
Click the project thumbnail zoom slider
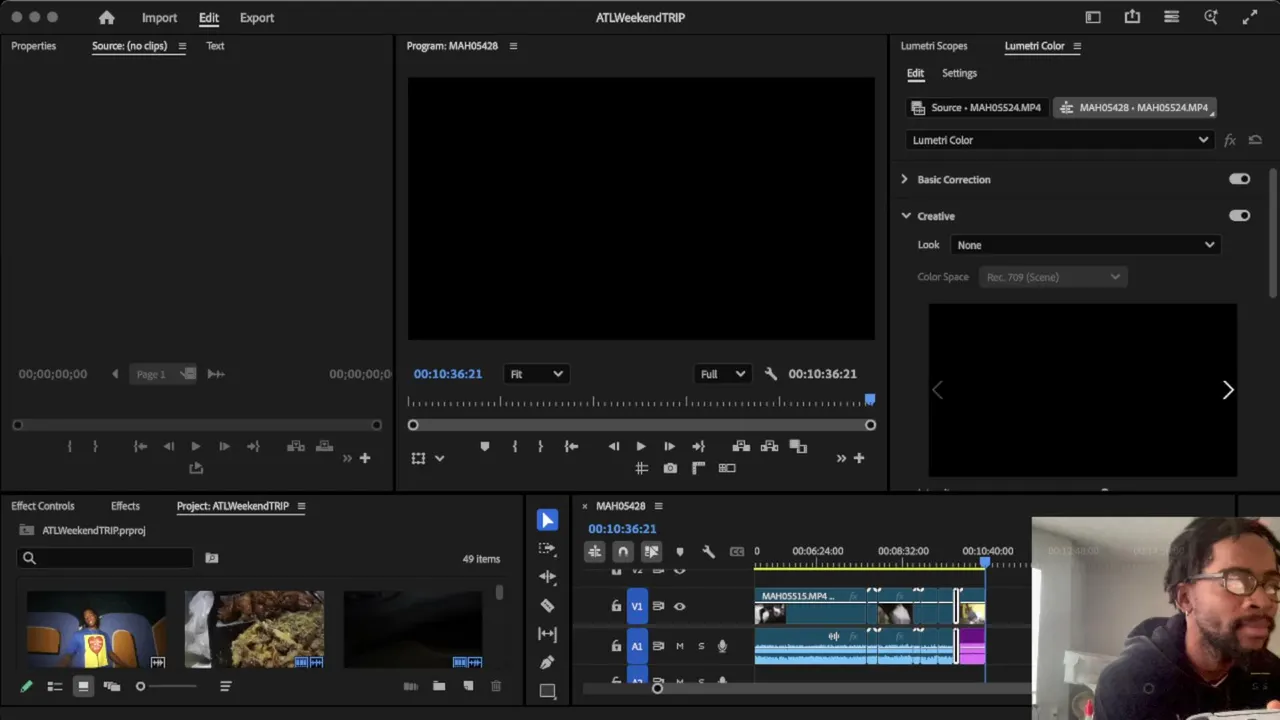pos(167,686)
